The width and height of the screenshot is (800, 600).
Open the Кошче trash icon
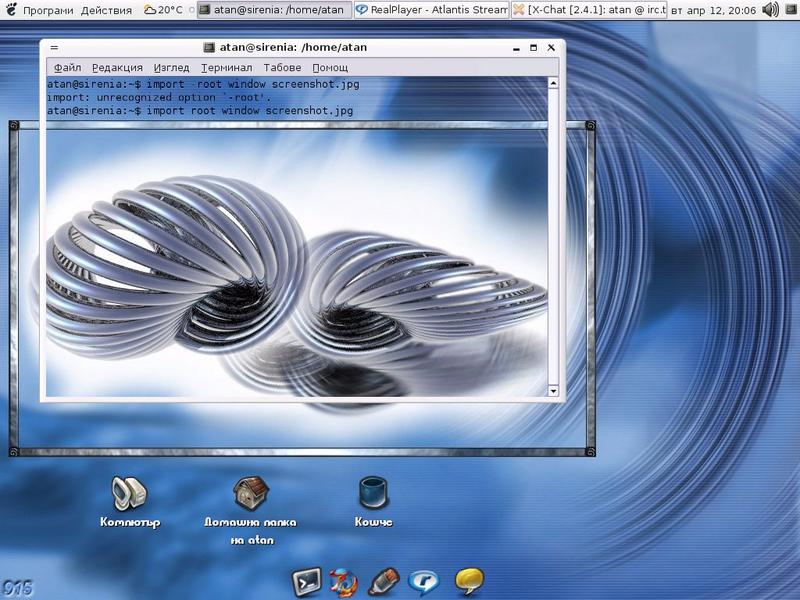coord(373,493)
